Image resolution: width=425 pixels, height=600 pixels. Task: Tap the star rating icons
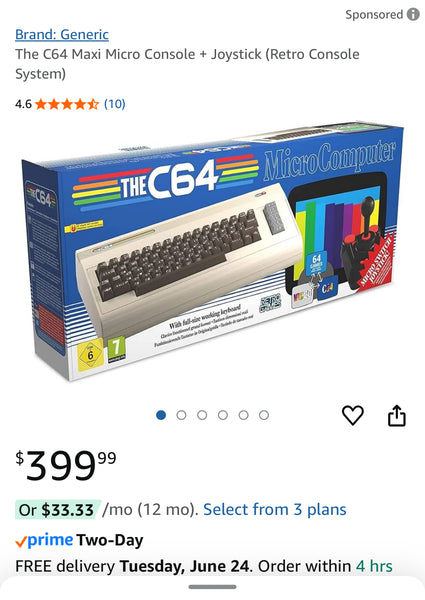pyautogui.click(x=67, y=104)
